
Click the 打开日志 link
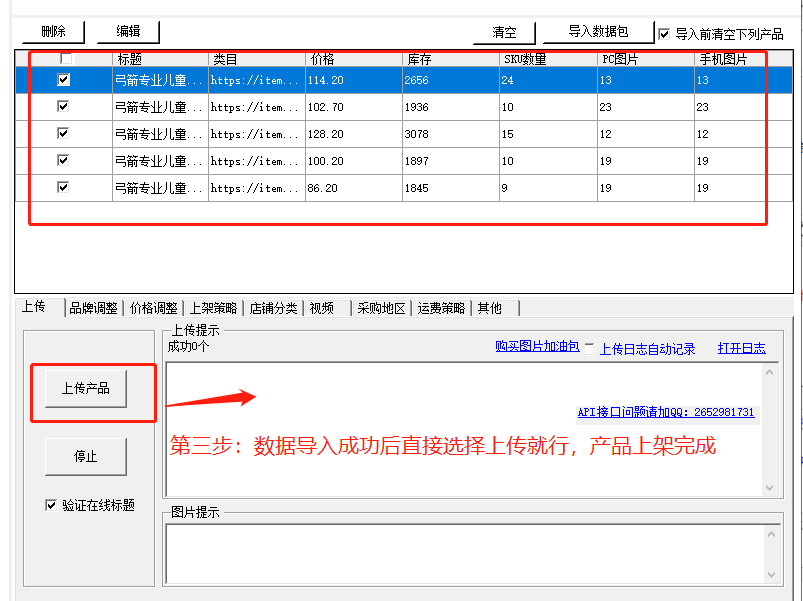pyautogui.click(x=742, y=349)
